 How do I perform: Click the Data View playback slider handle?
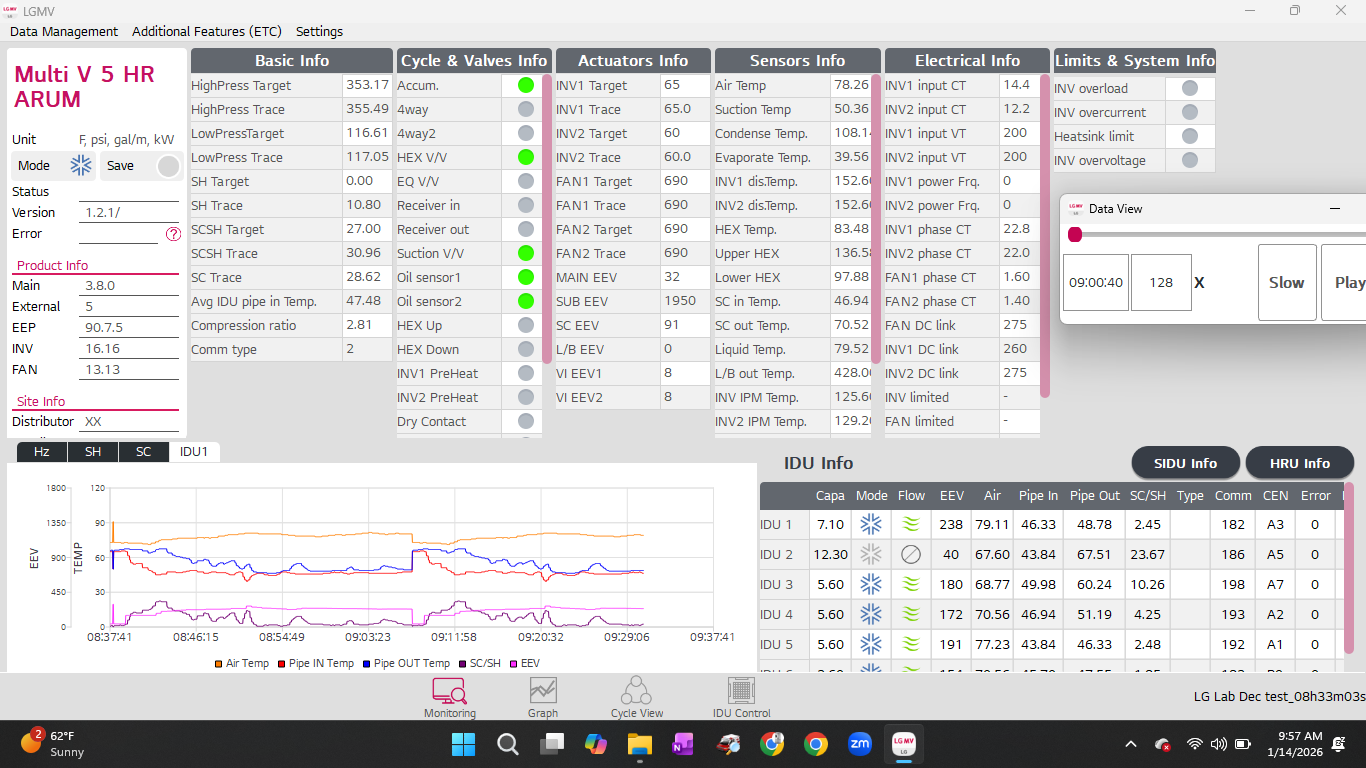(1075, 234)
